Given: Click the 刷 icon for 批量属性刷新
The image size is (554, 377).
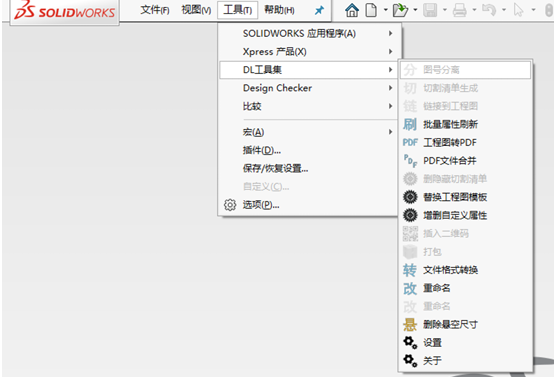Looking at the screenshot, I should [x=410, y=124].
